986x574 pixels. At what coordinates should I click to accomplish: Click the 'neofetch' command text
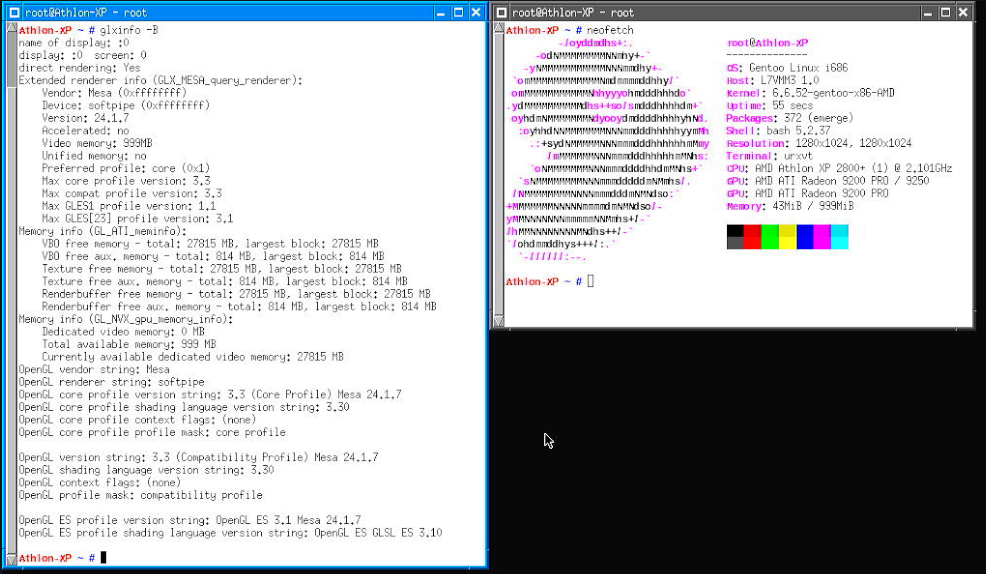pyautogui.click(x=610, y=30)
